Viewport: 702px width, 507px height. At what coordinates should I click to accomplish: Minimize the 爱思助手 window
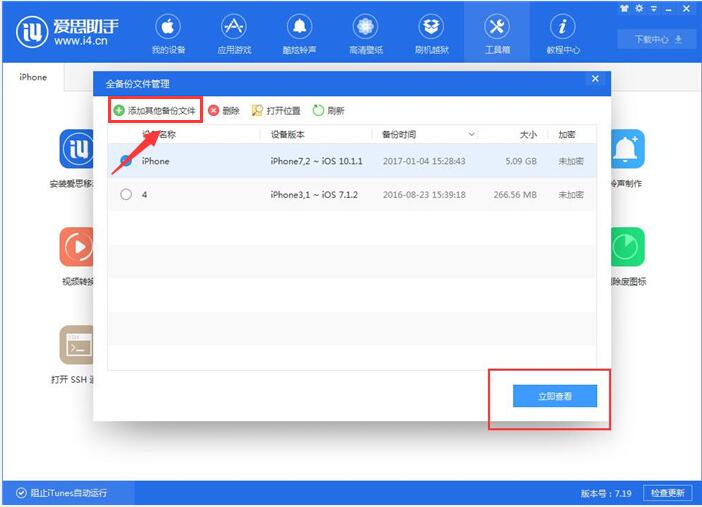668,9
